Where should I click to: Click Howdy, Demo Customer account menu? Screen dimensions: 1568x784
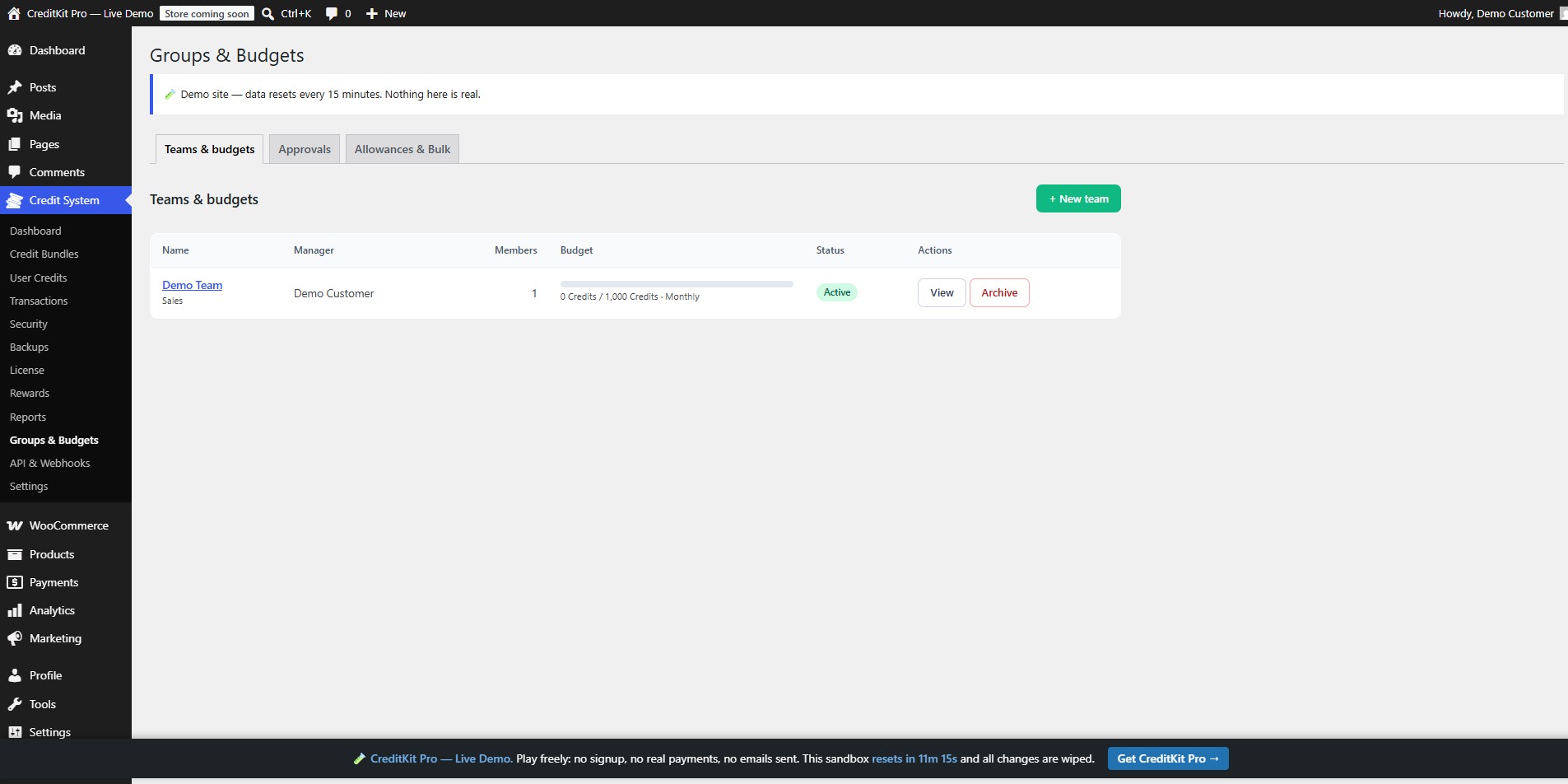pyautogui.click(x=1496, y=13)
